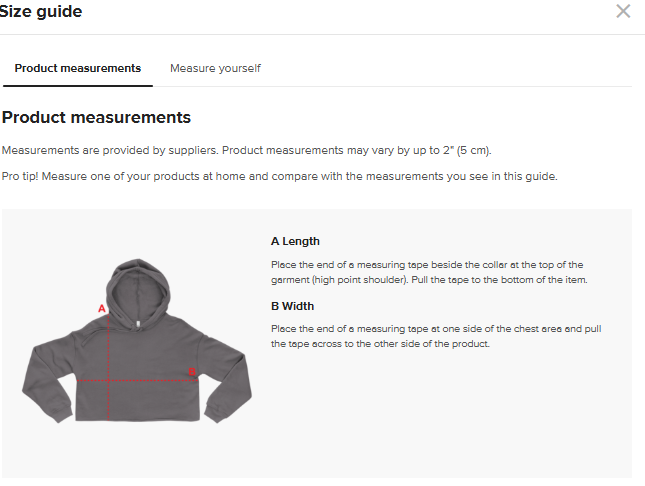The height and width of the screenshot is (486, 645).
Task: Click the Pro tip paragraph
Action: [x=279, y=176]
